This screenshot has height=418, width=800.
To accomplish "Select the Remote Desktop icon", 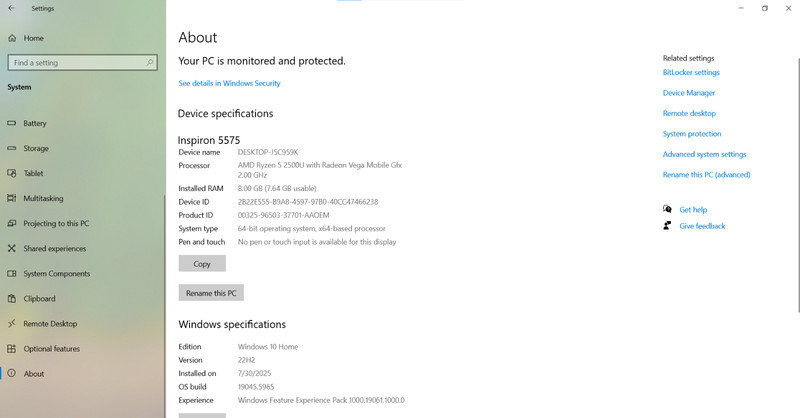I will tap(12, 324).
